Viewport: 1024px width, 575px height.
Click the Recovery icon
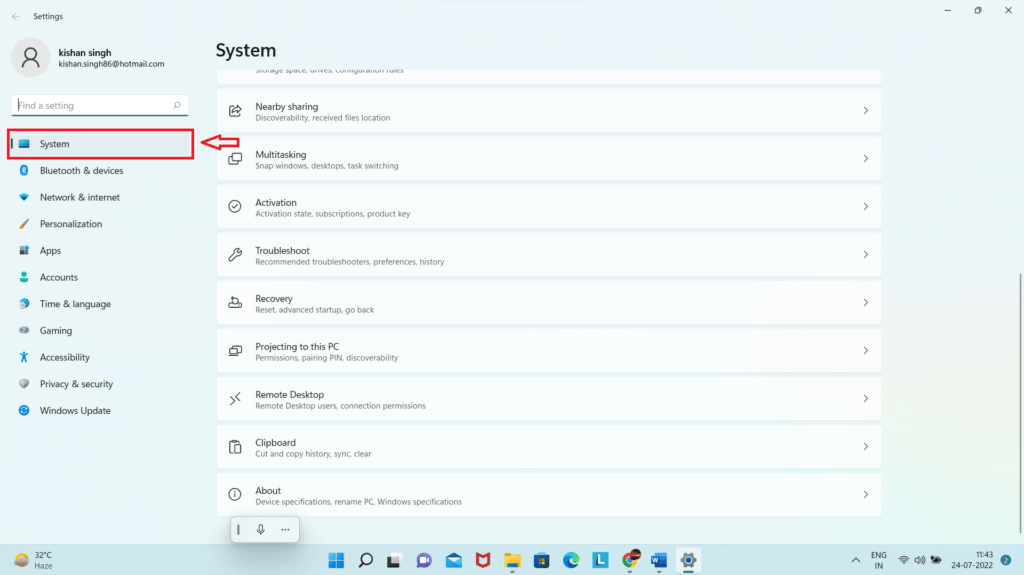(235, 303)
